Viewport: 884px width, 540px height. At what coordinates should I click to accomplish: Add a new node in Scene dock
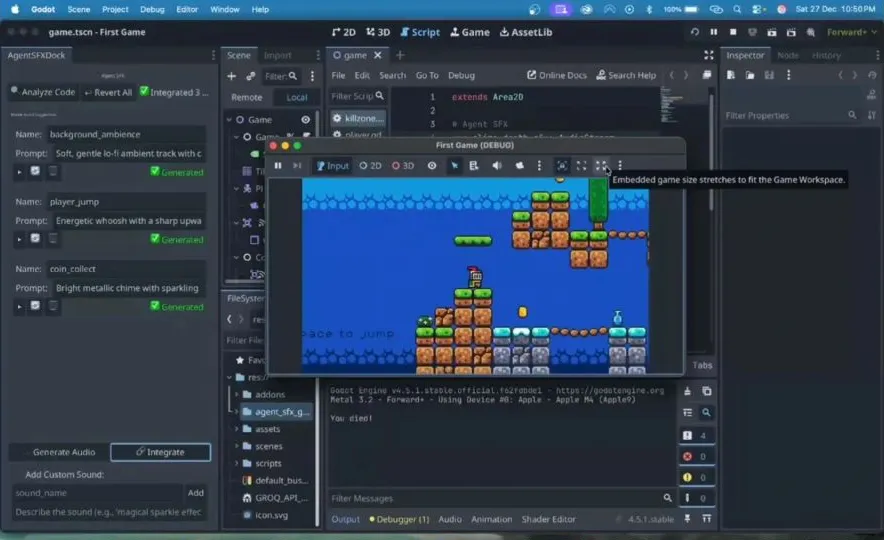point(232,76)
